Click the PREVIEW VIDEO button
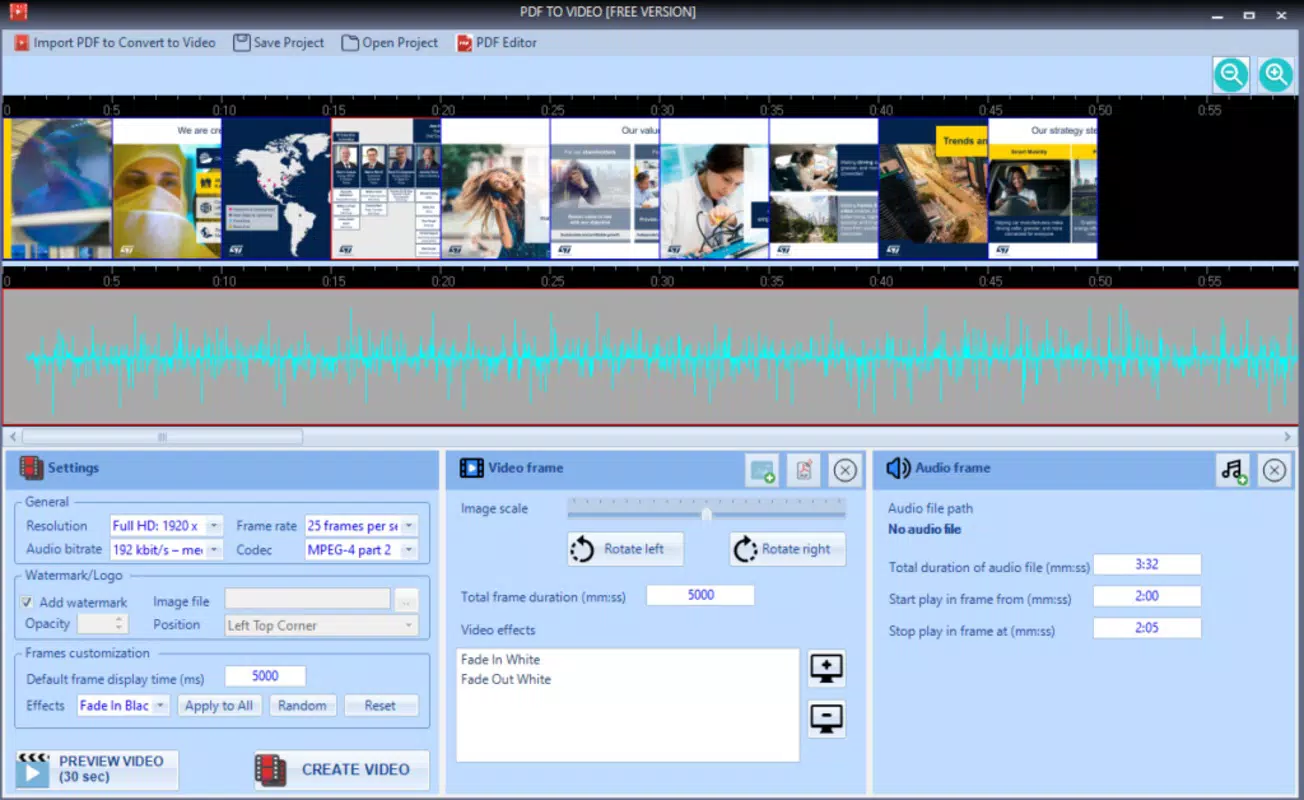 (97, 770)
